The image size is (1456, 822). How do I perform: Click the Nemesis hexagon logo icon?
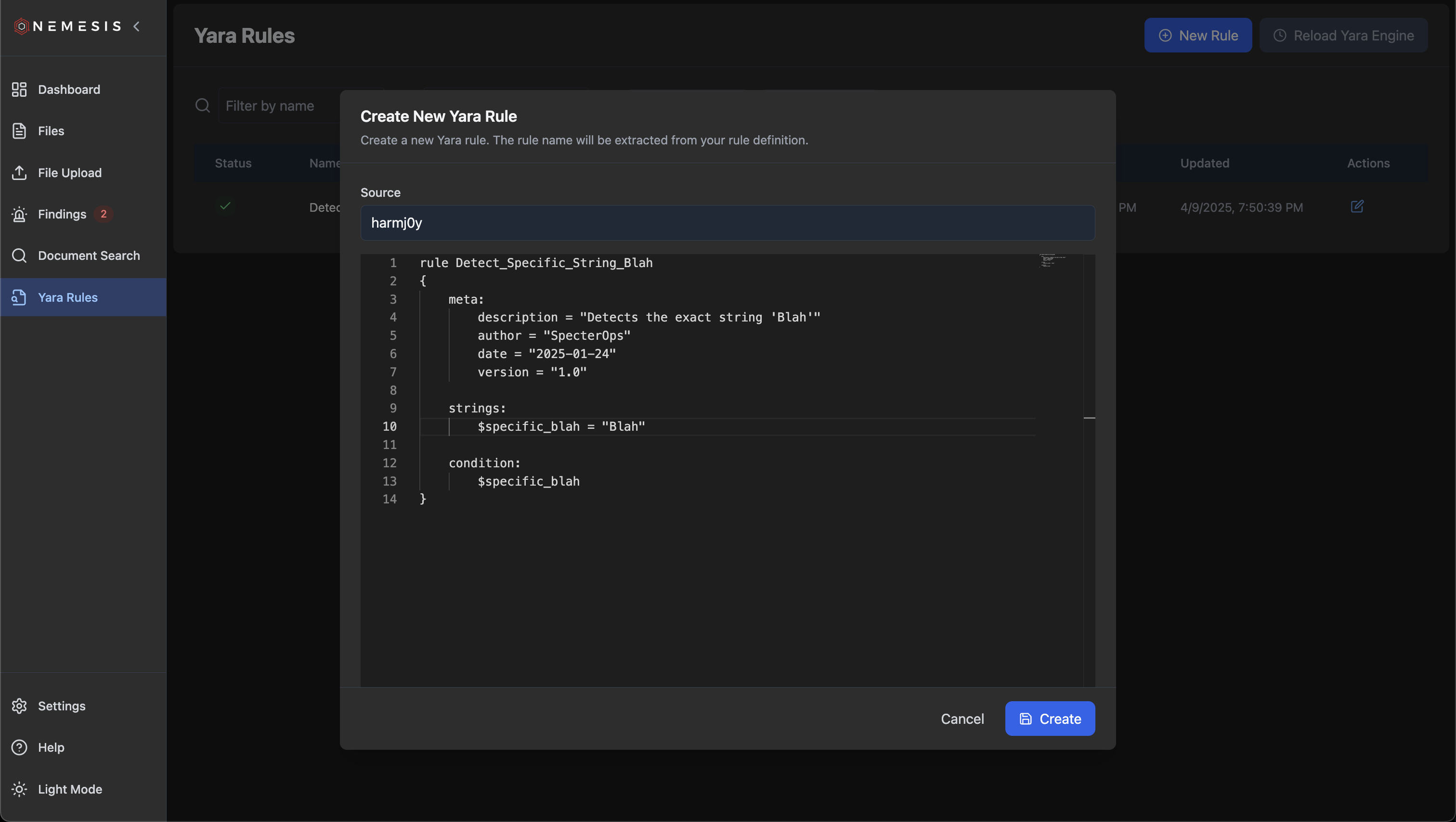pos(21,26)
